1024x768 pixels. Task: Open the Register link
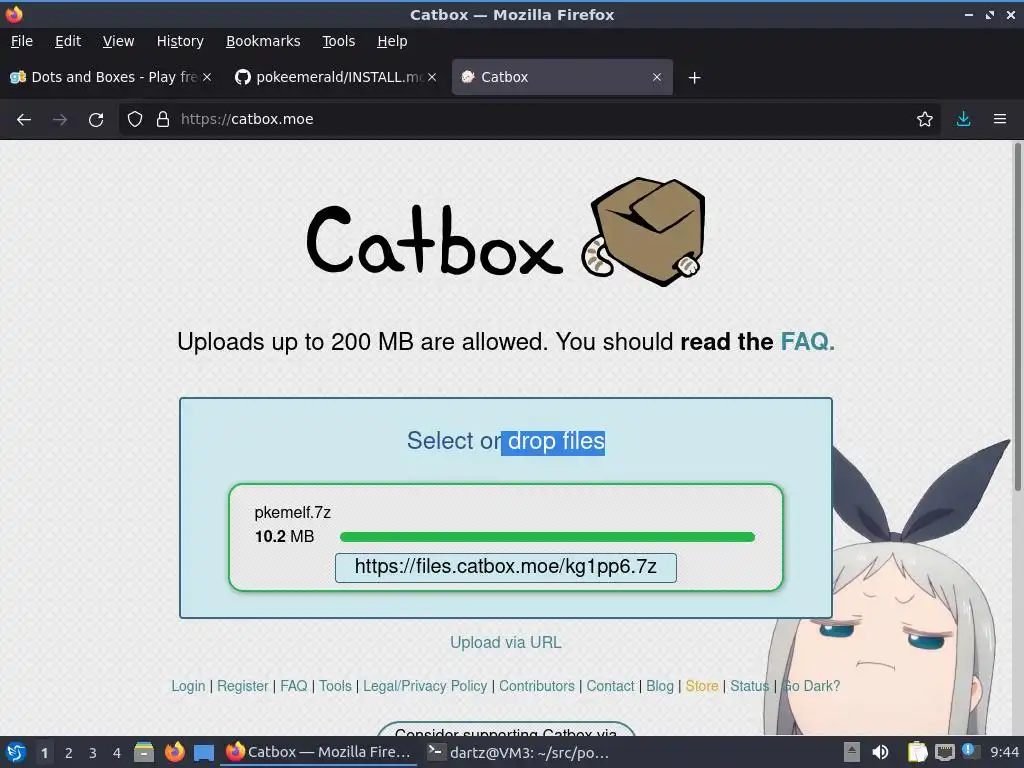point(242,686)
